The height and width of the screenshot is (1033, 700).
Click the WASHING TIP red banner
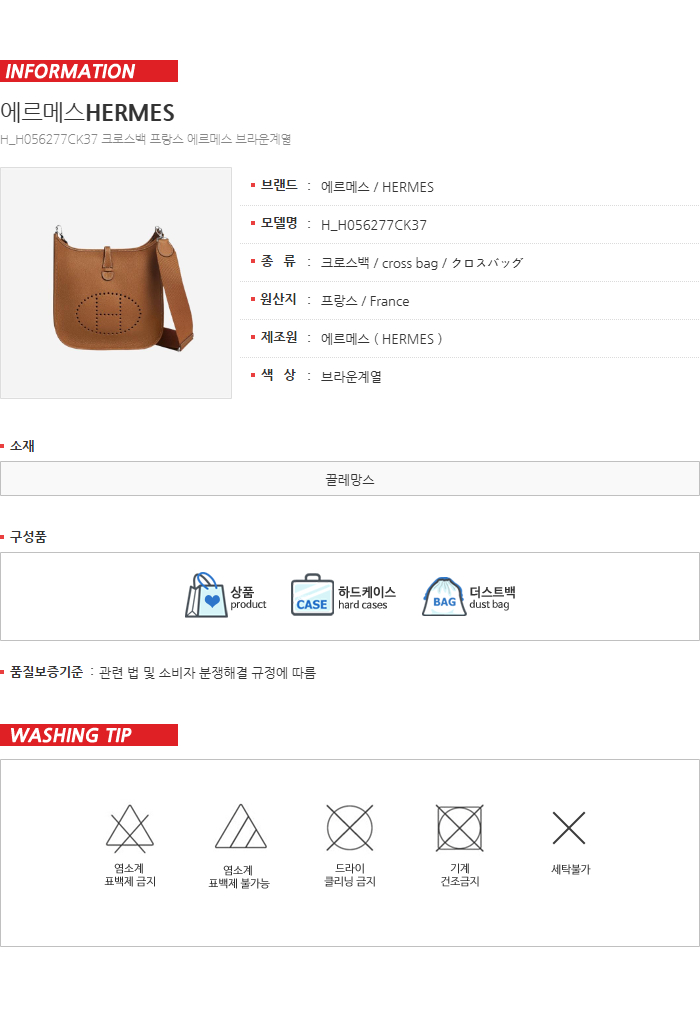pyautogui.click(x=89, y=735)
